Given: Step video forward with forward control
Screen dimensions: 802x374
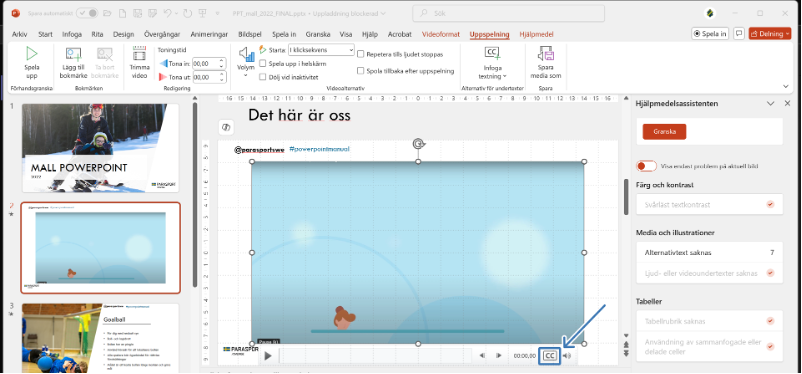Looking at the screenshot, I should pos(499,356).
